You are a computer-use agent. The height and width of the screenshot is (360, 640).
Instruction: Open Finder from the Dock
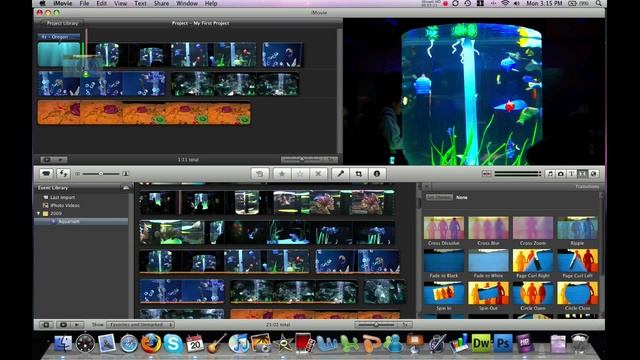point(63,343)
